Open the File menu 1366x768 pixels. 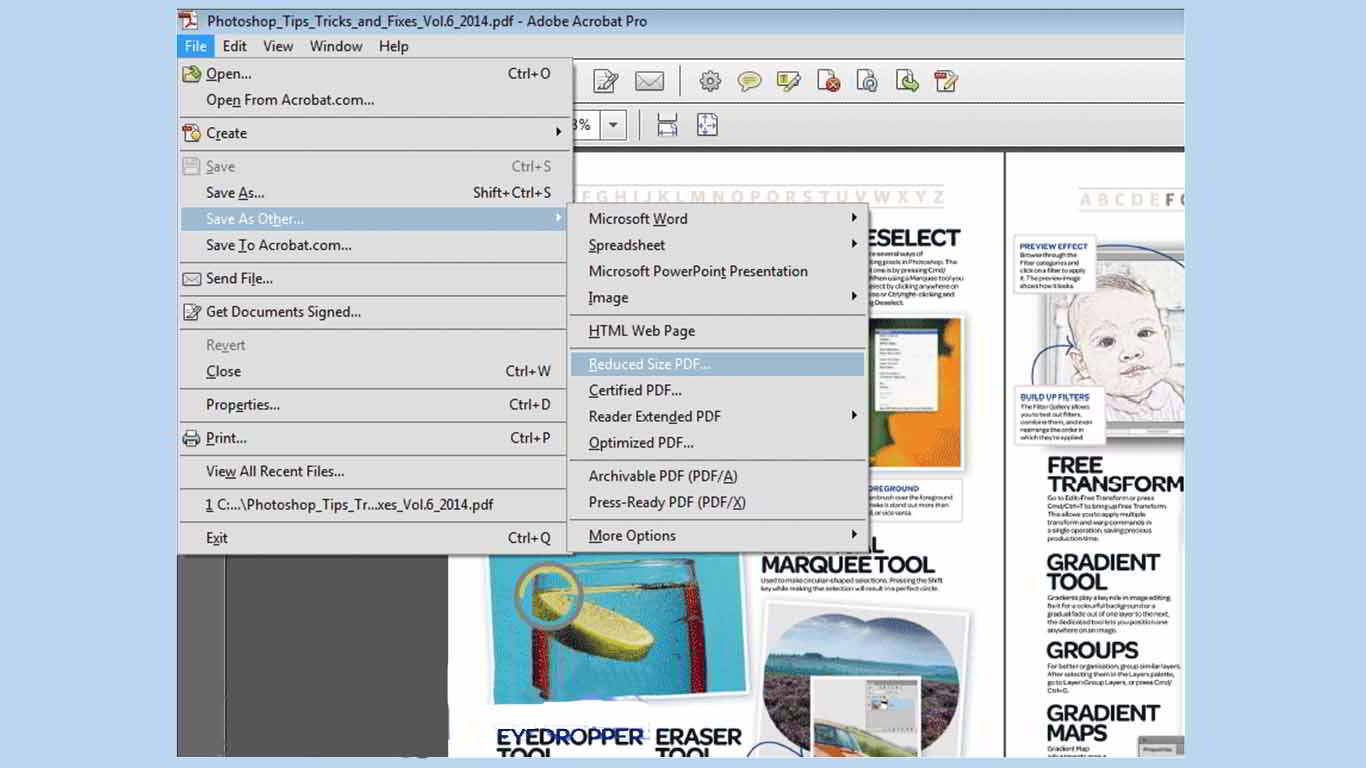(x=196, y=46)
